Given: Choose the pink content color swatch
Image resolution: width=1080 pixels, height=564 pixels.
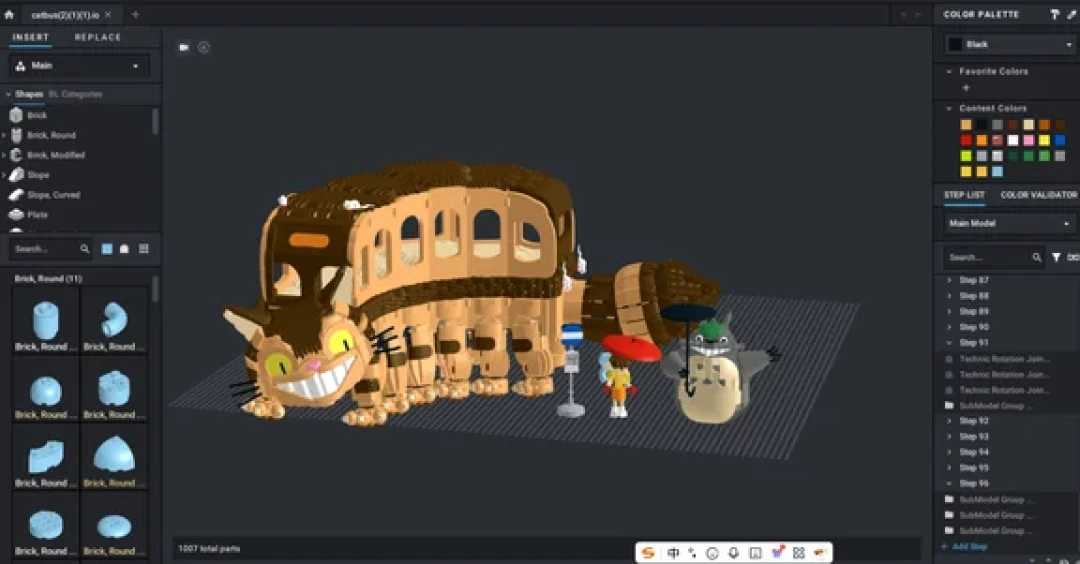Looking at the screenshot, I should pyautogui.click(x=1028, y=140).
